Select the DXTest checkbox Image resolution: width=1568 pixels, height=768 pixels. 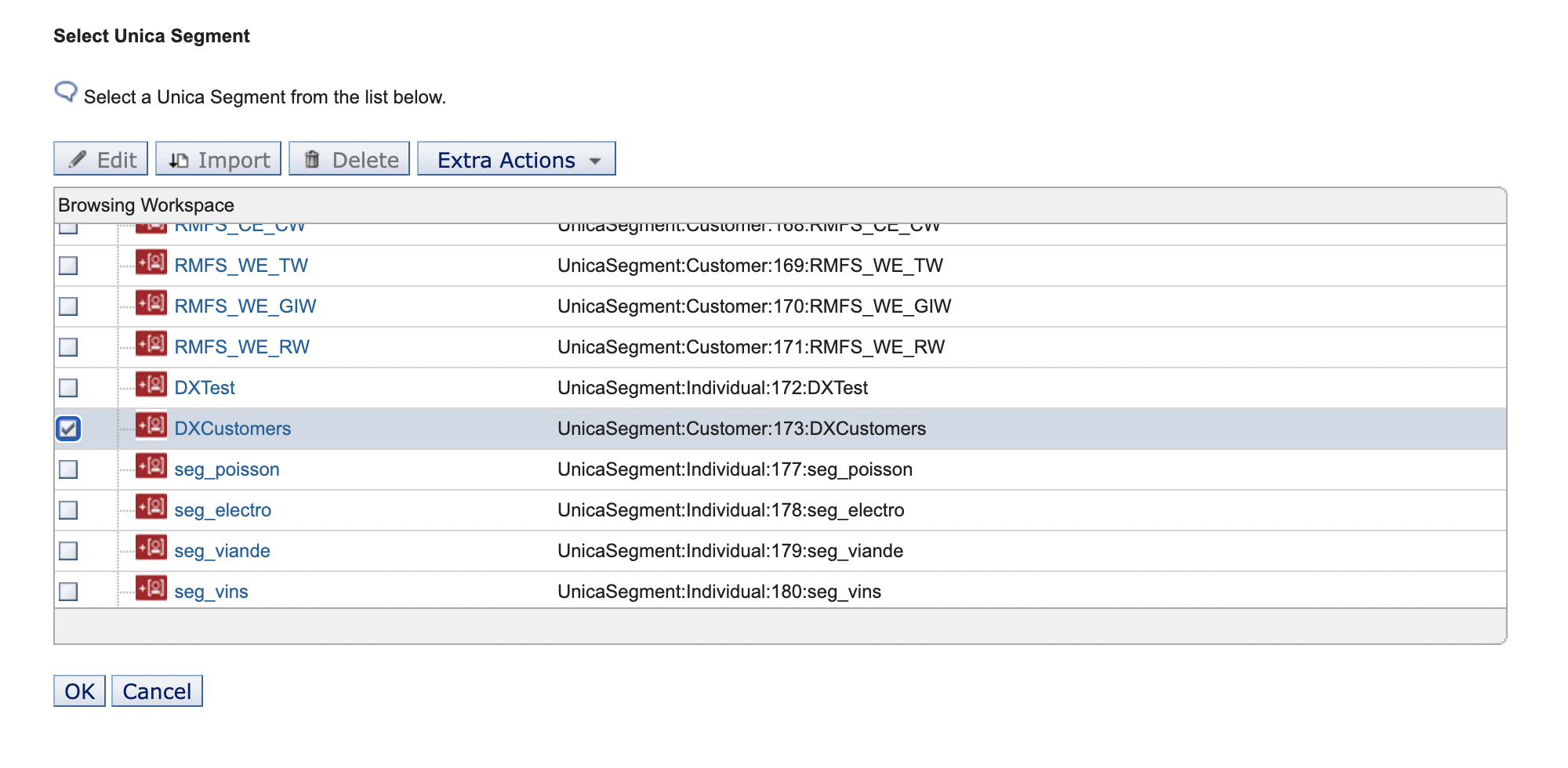coord(69,388)
